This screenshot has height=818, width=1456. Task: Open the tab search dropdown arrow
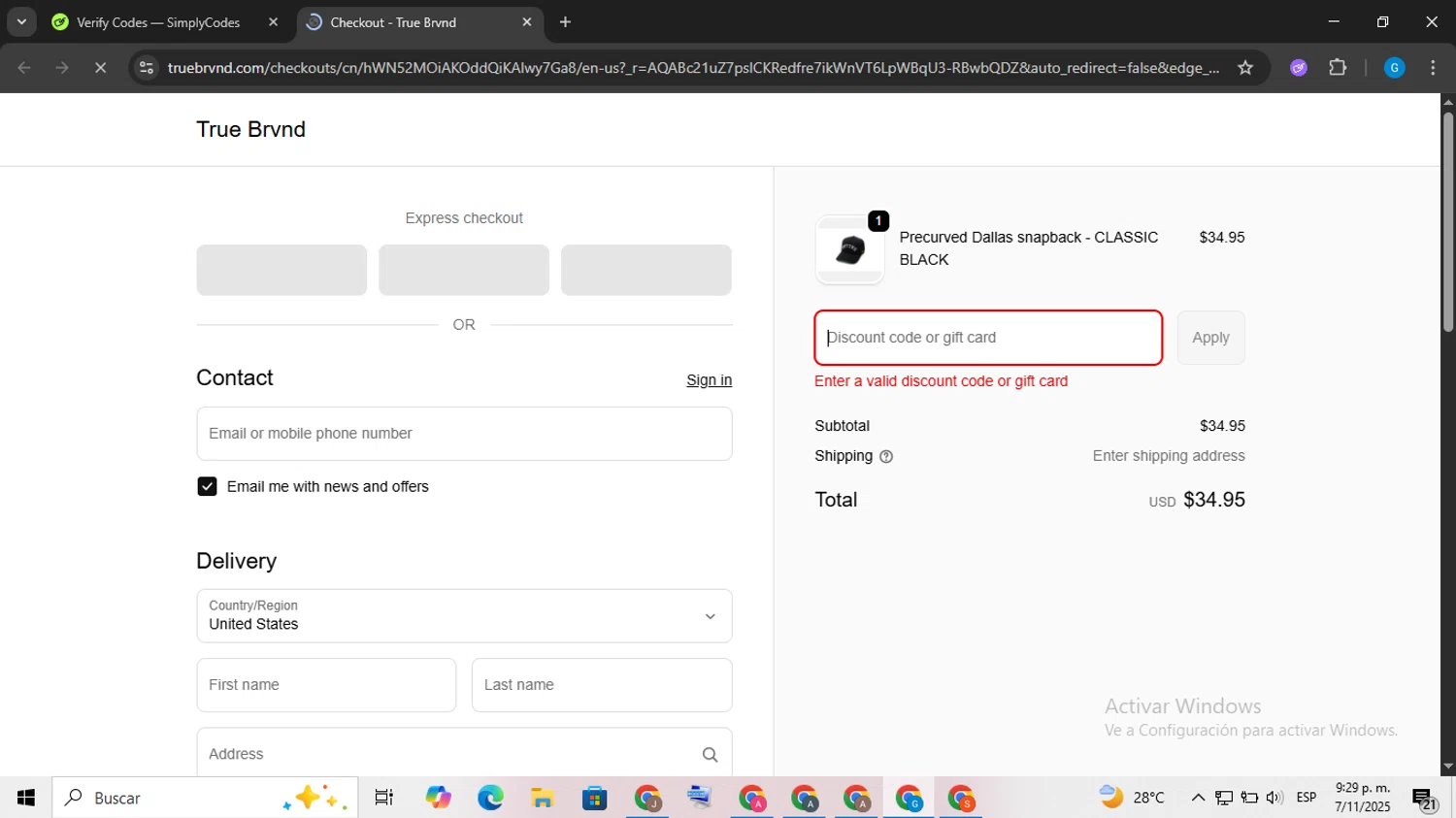21,21
